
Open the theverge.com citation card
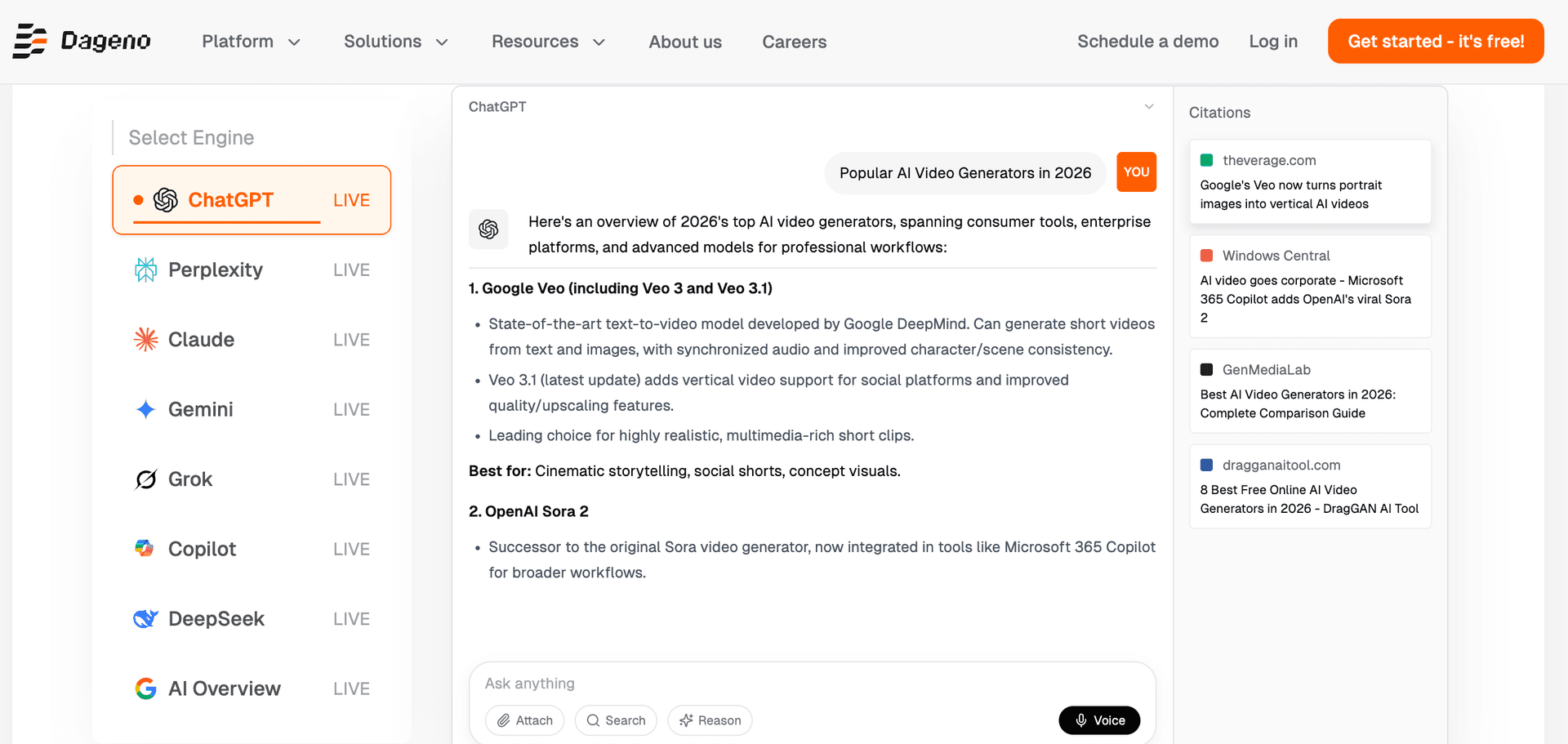click(1310, 181)
